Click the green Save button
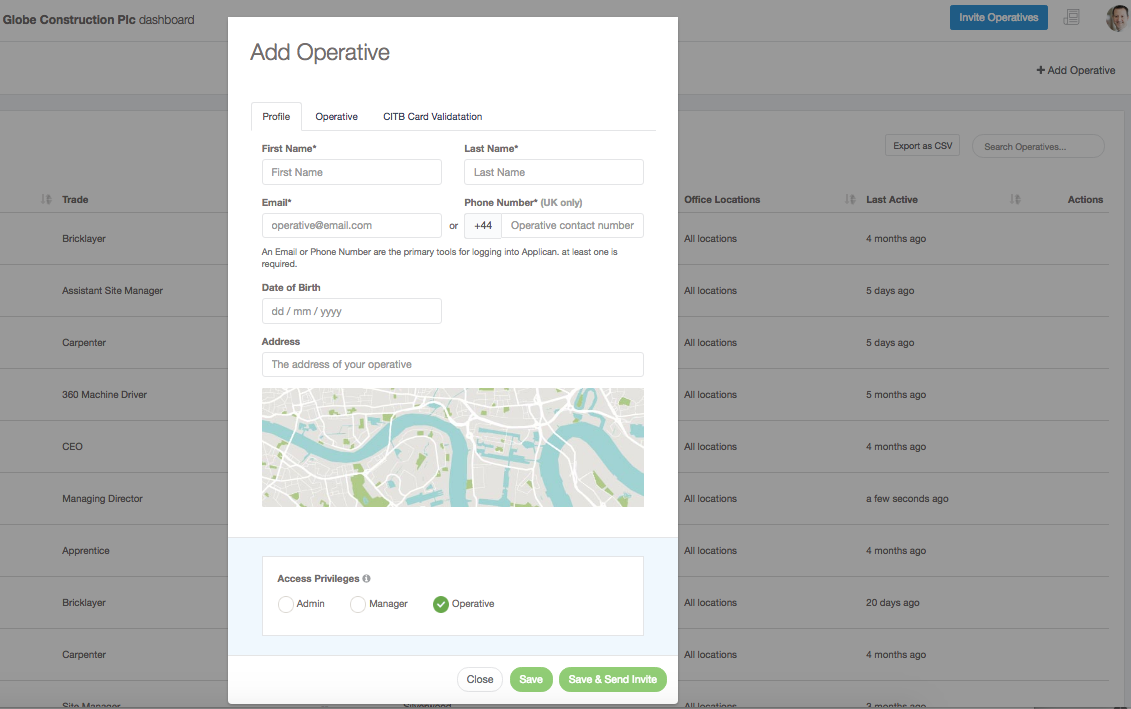Screen dimensions: 1131x709 (531, 679)
